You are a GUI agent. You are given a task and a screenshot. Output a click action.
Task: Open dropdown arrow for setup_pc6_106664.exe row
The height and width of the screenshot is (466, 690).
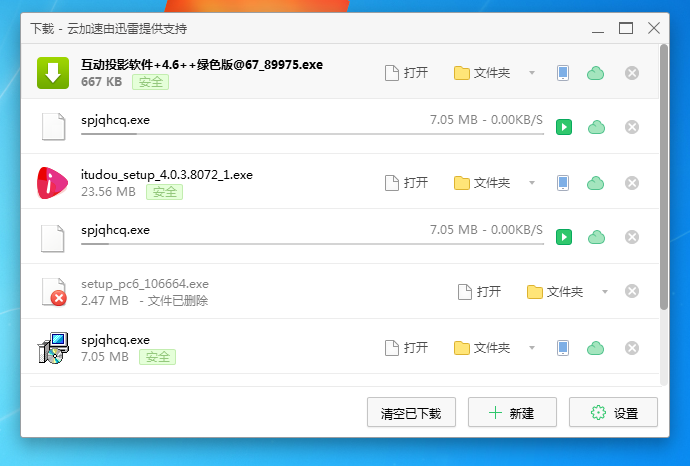(605, 292)
